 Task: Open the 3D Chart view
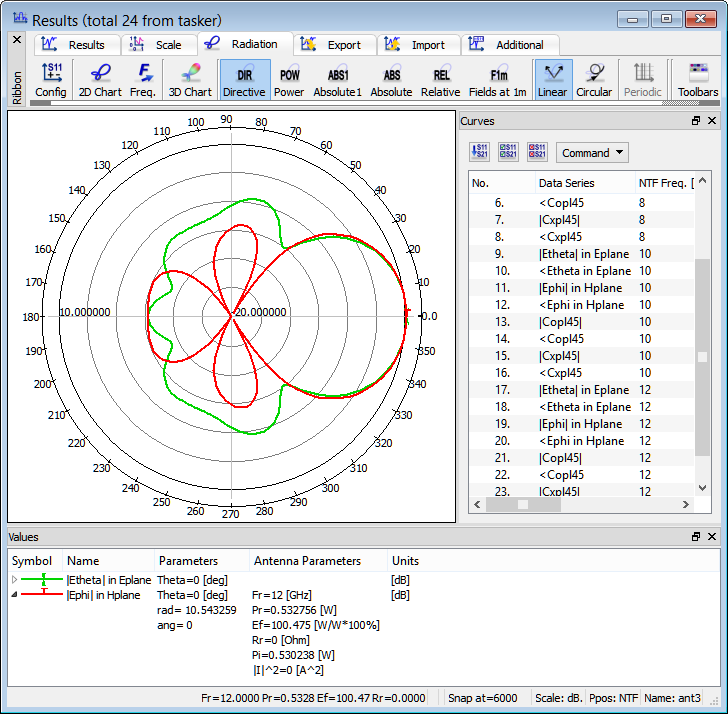[x=189, y=80]
